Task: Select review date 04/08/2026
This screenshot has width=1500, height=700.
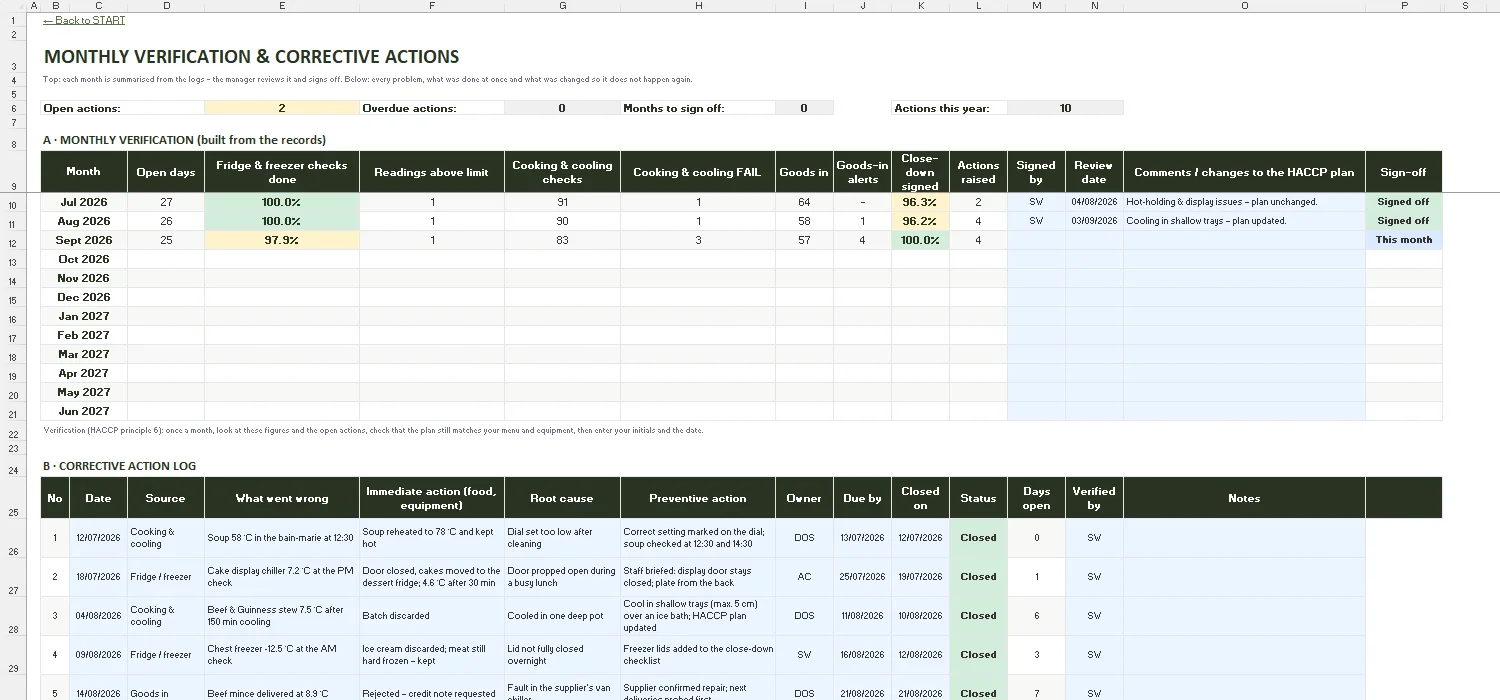Action: point(1094,202)
